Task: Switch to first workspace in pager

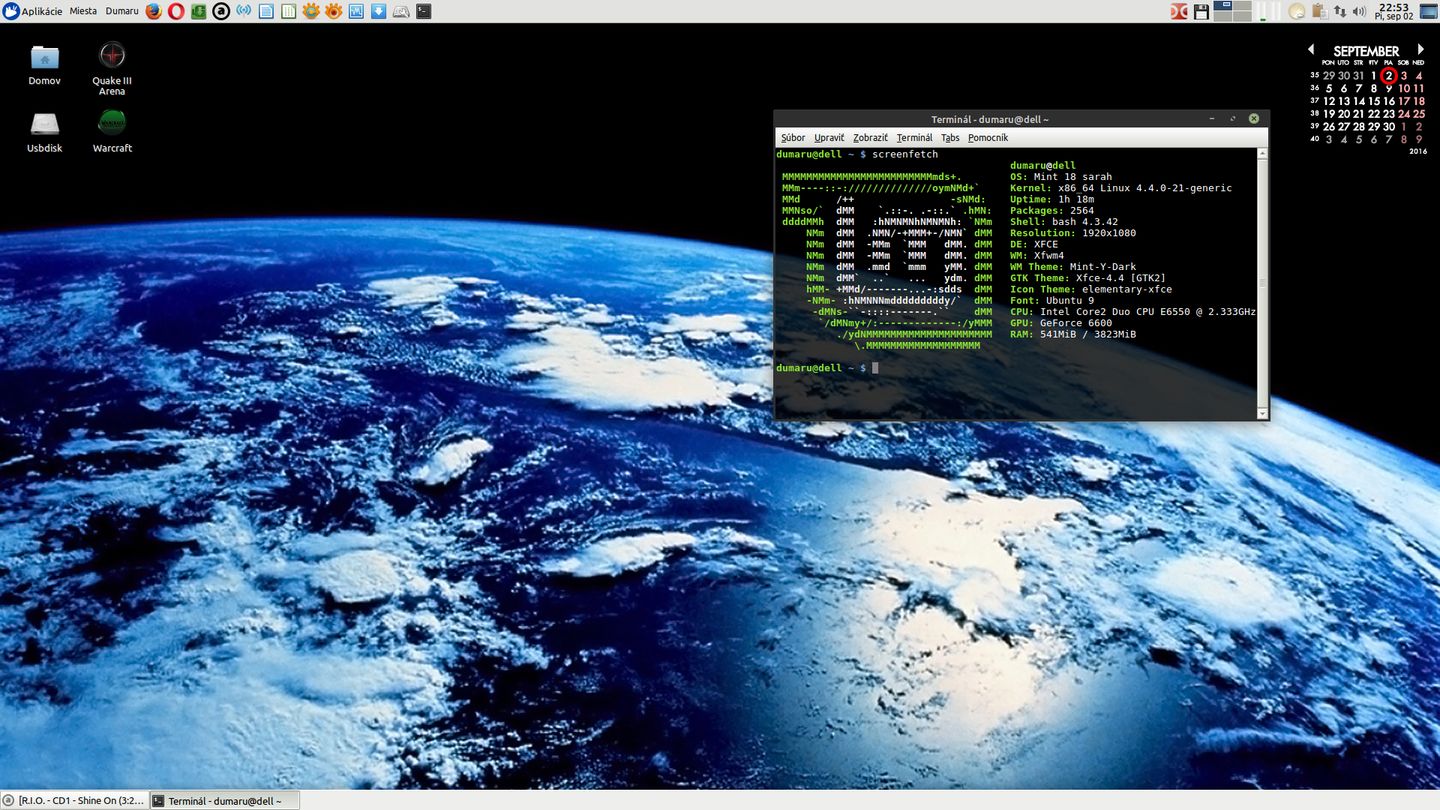Action: pos(1223,6)
